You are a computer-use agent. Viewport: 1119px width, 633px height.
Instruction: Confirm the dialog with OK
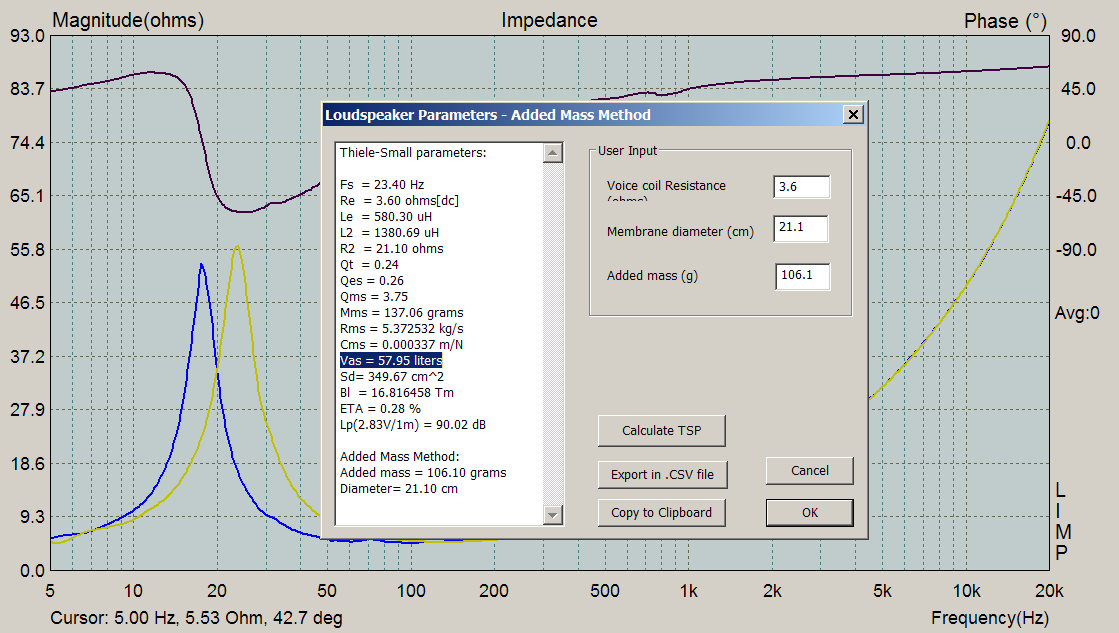tap(809, 512)
